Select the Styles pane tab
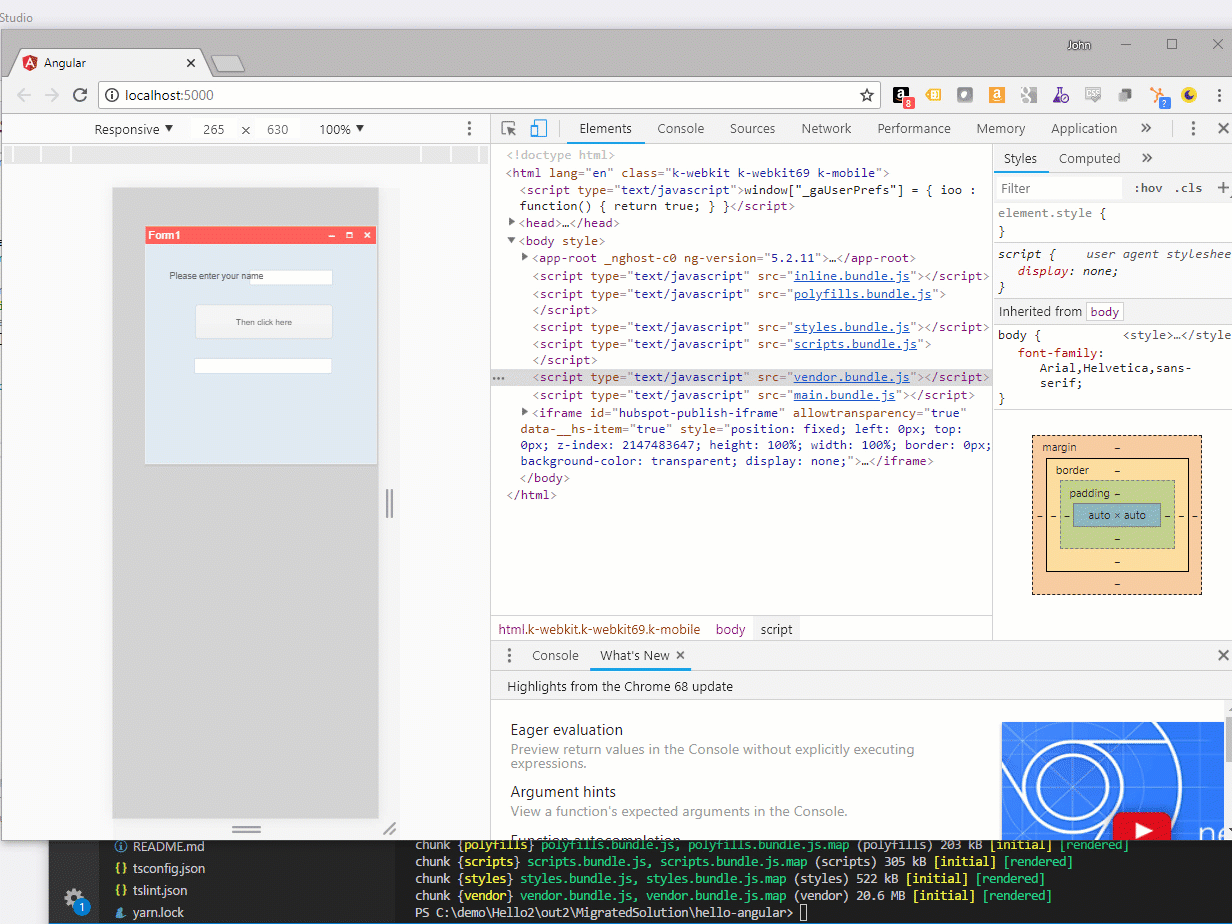 [x=1021, y=158]
